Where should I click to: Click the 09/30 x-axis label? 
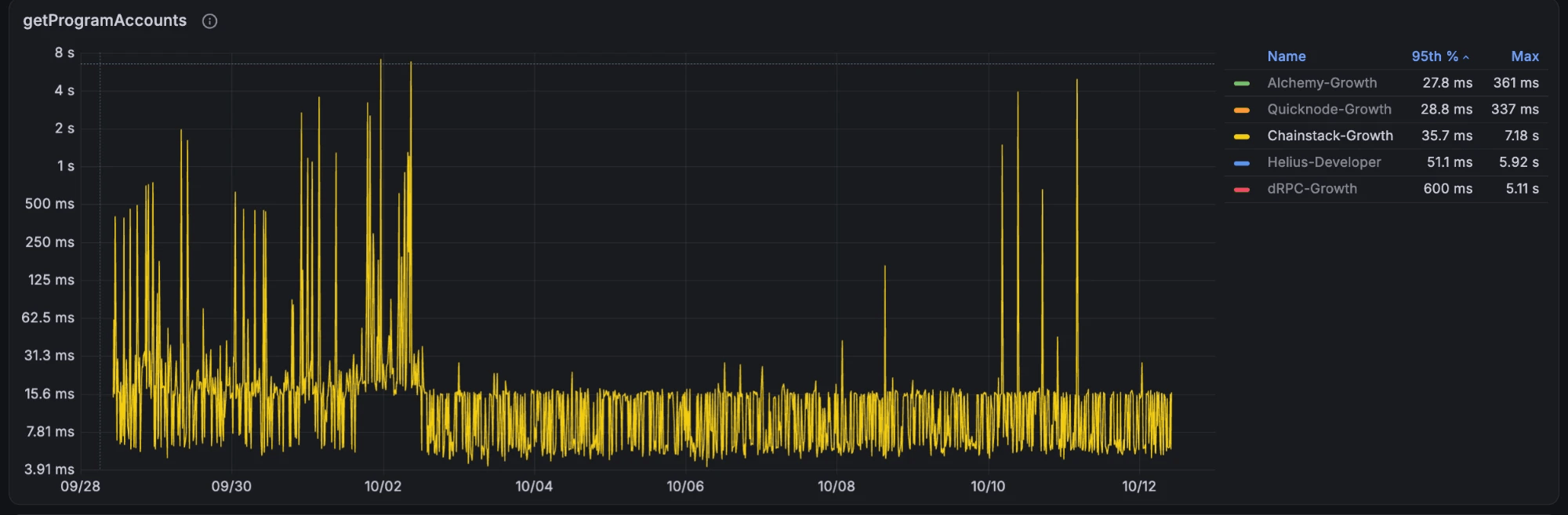[x=231, y=486]
